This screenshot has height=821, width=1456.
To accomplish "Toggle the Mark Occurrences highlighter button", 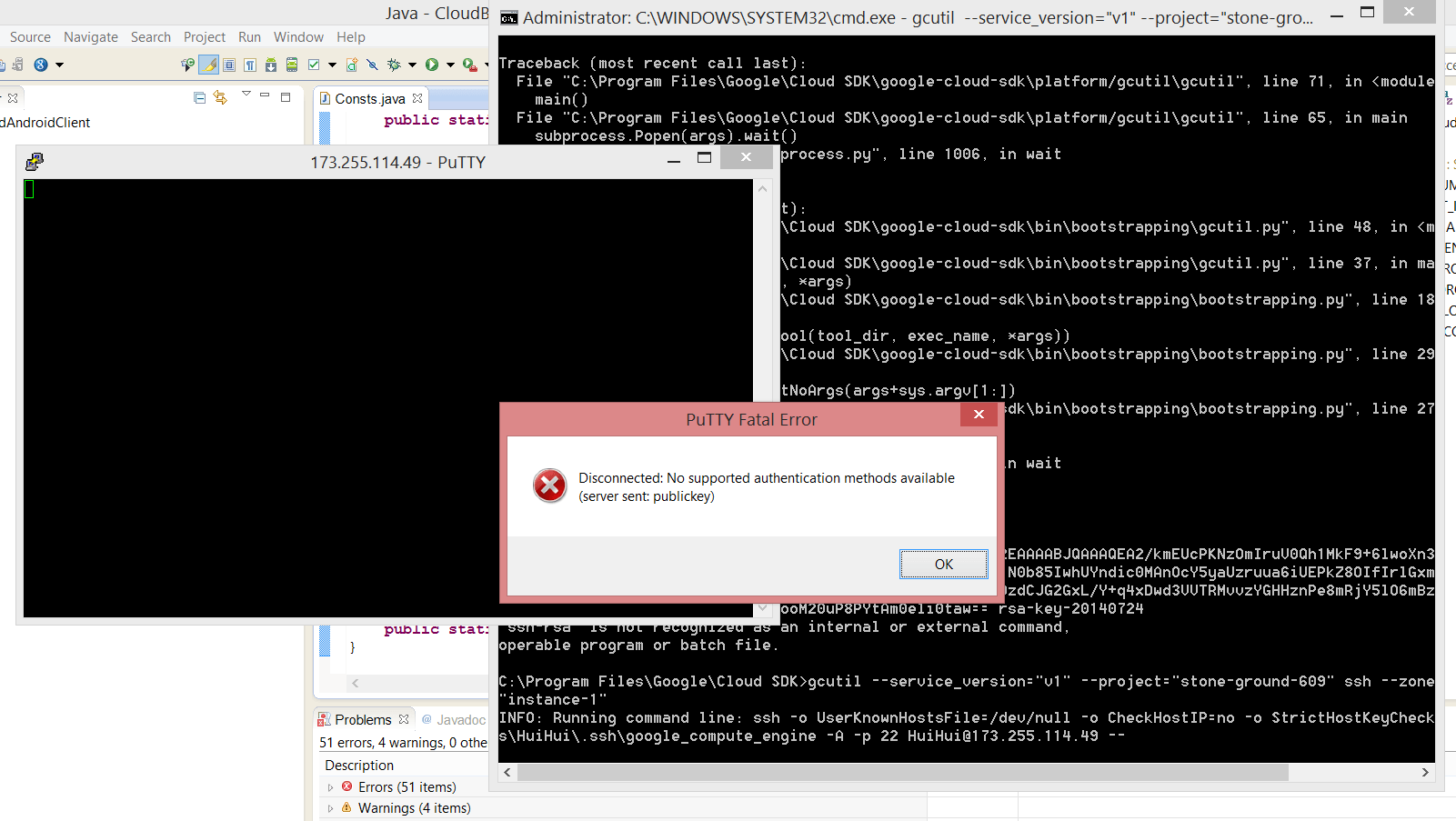I will [209, 65].
